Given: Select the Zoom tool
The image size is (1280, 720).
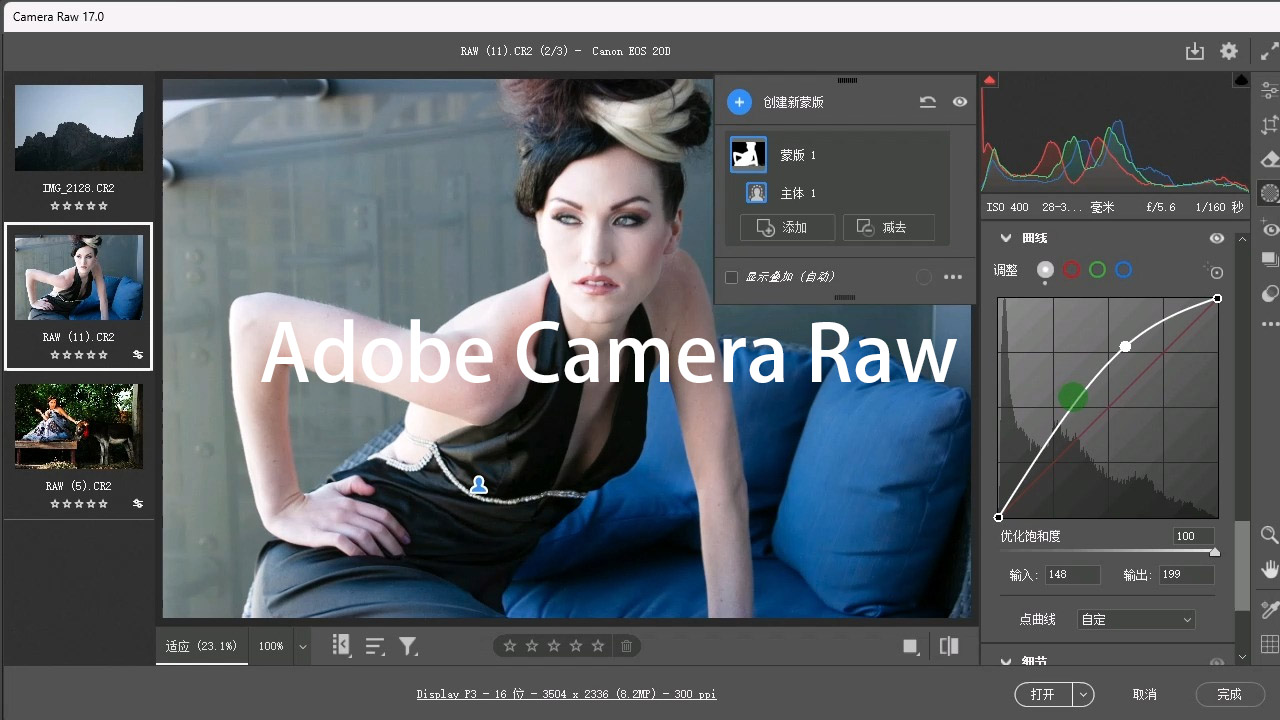Looking at the screenshot, I should point(1268,535).
